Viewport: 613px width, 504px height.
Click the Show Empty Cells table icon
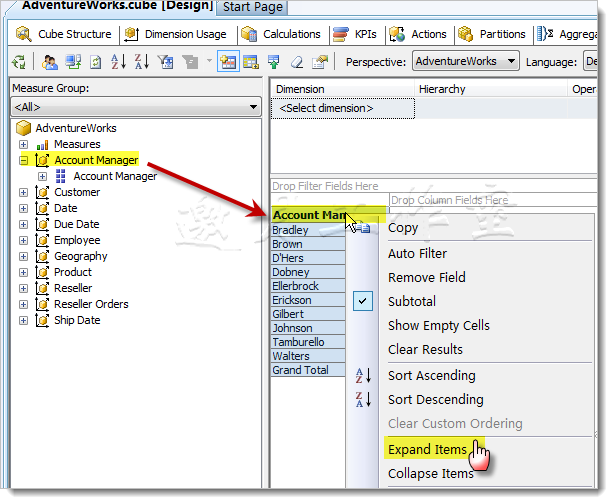pyautogui.click(x=251, y=62)
